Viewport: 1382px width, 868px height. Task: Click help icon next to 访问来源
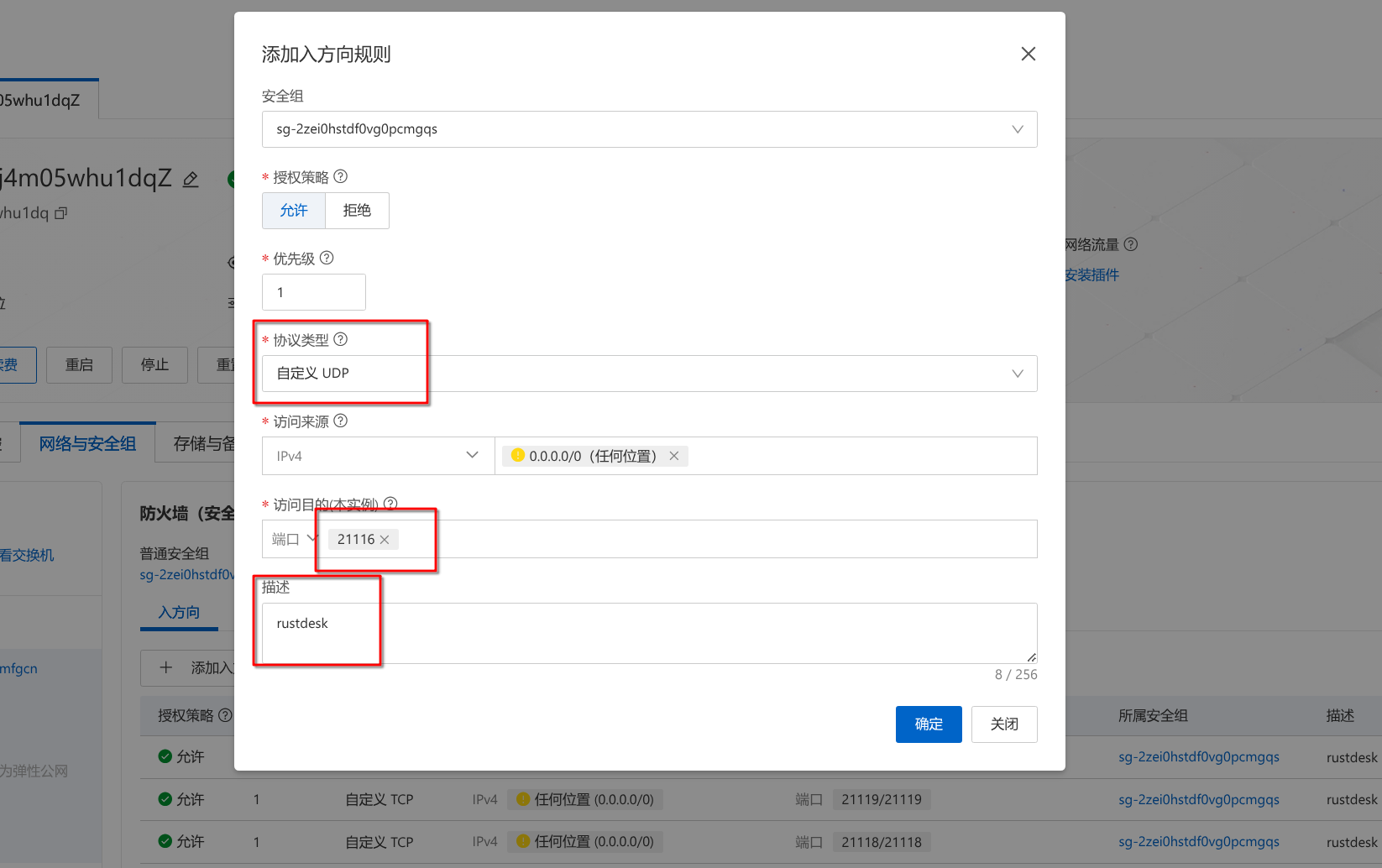[x=340, y=421]
